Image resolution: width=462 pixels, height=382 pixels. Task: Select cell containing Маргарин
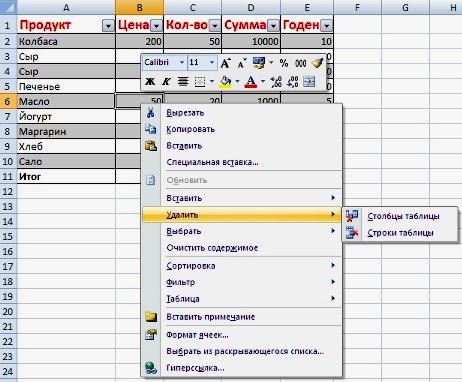pyautogui.click(x=66, y=131)
